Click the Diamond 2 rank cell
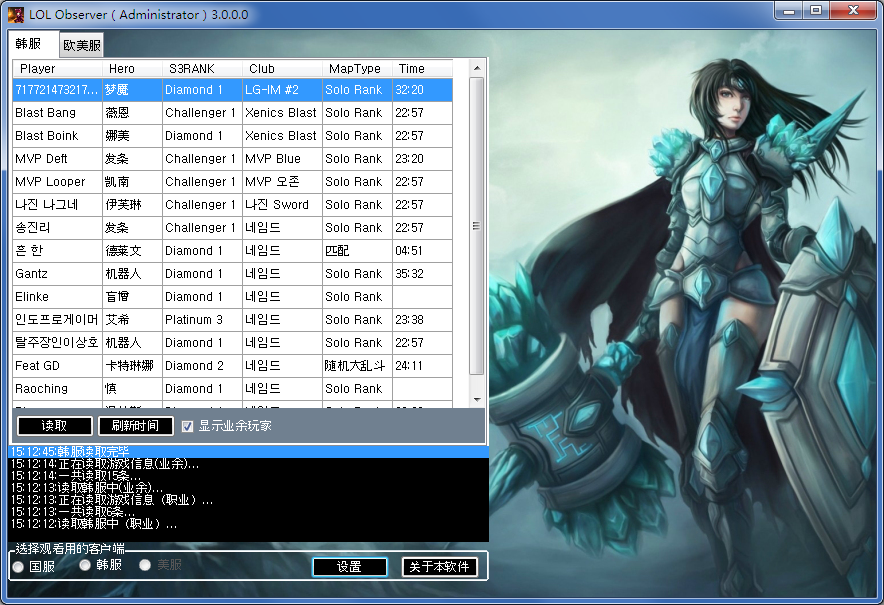Image resolution: width=884 pixels, height=605 pixels. pos(202,366)
